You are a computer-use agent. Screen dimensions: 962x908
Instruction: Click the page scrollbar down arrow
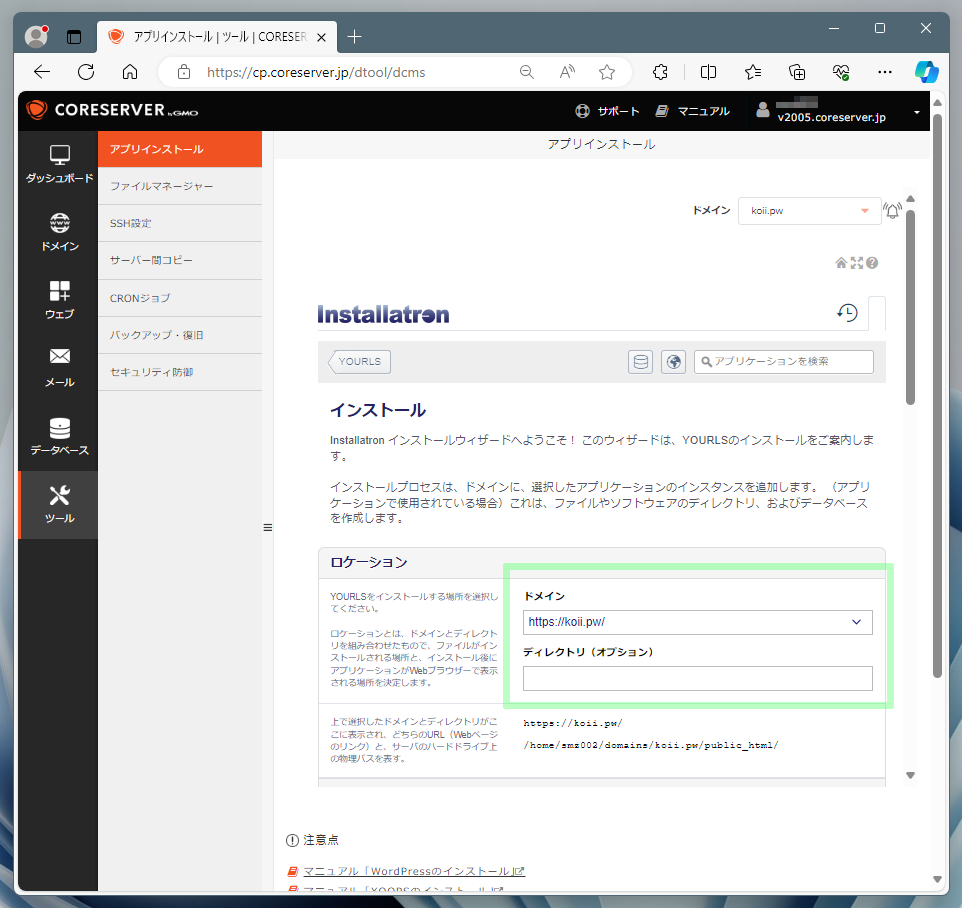937,879
